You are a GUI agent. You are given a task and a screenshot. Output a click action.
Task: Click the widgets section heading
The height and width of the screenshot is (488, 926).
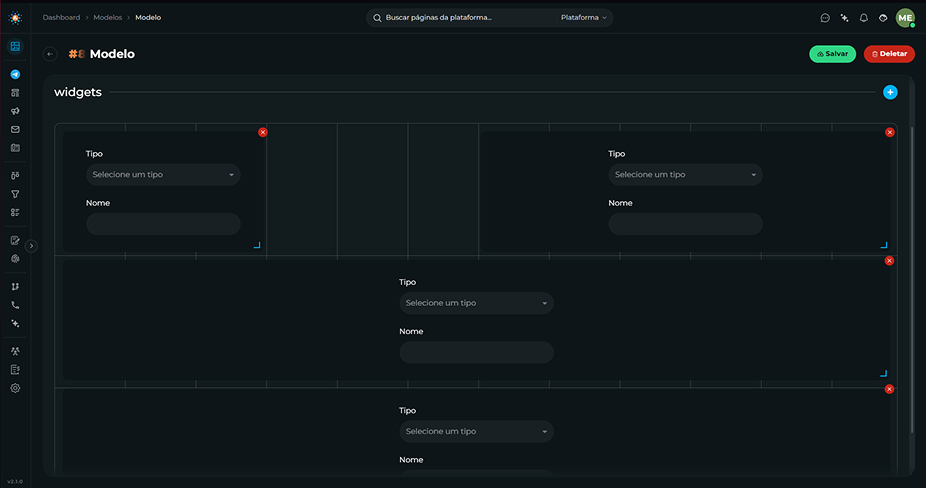78,92
